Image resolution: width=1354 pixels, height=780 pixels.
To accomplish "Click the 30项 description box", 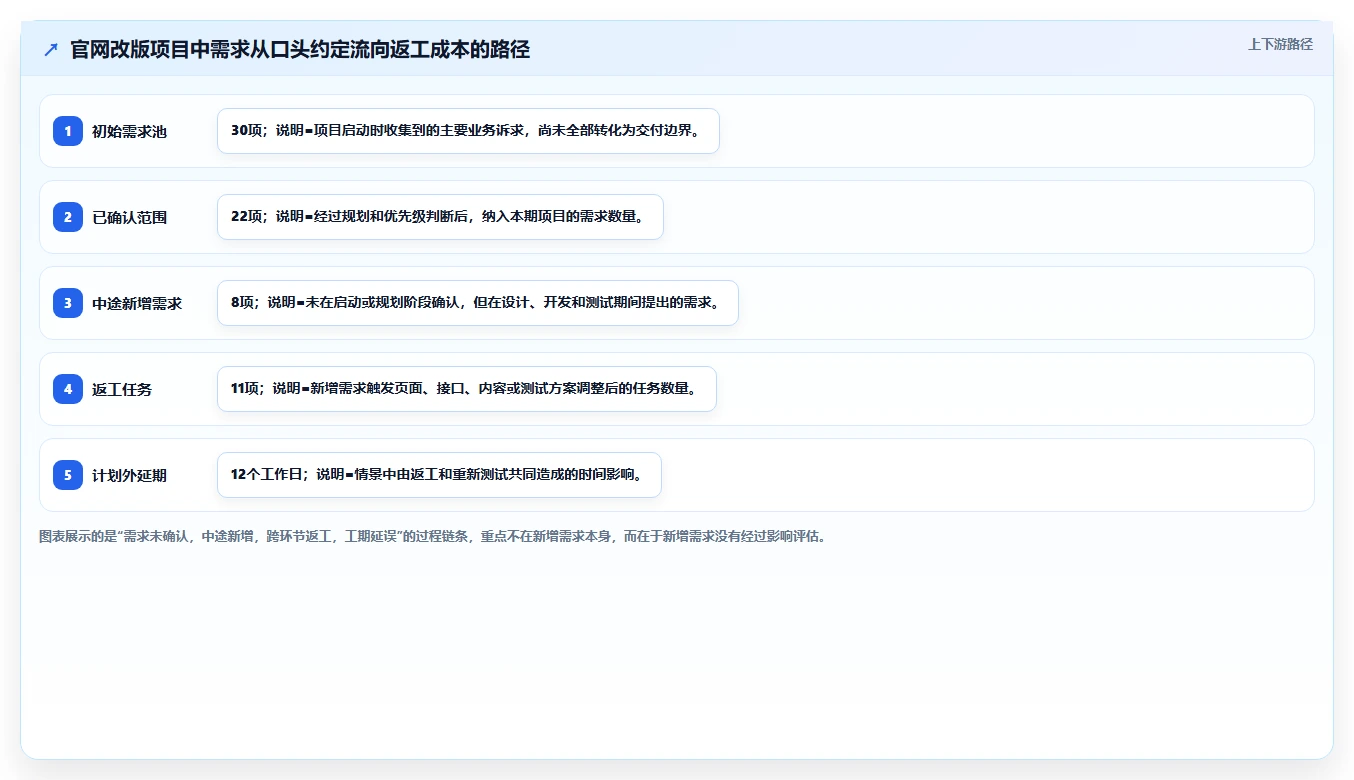I will [468, 131].
